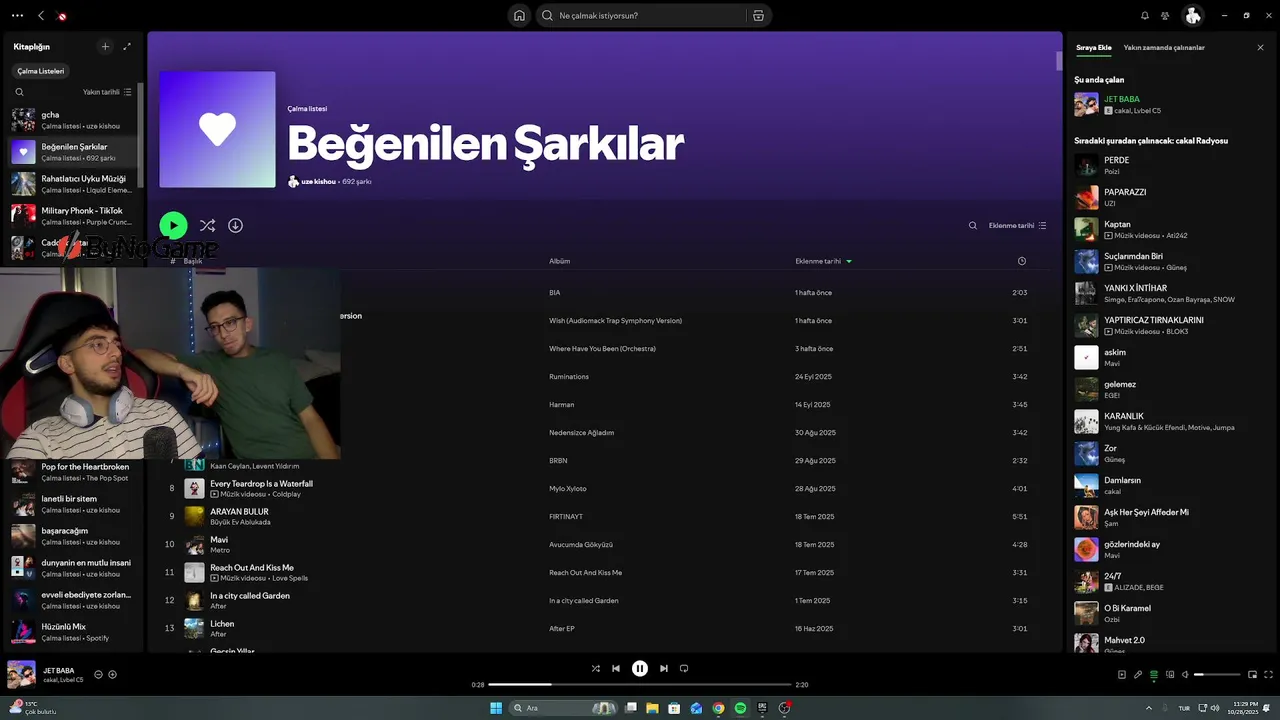Open the Spotify three-dot menu
This screenshot has height=720, width=1280.
tap(17, 16)
